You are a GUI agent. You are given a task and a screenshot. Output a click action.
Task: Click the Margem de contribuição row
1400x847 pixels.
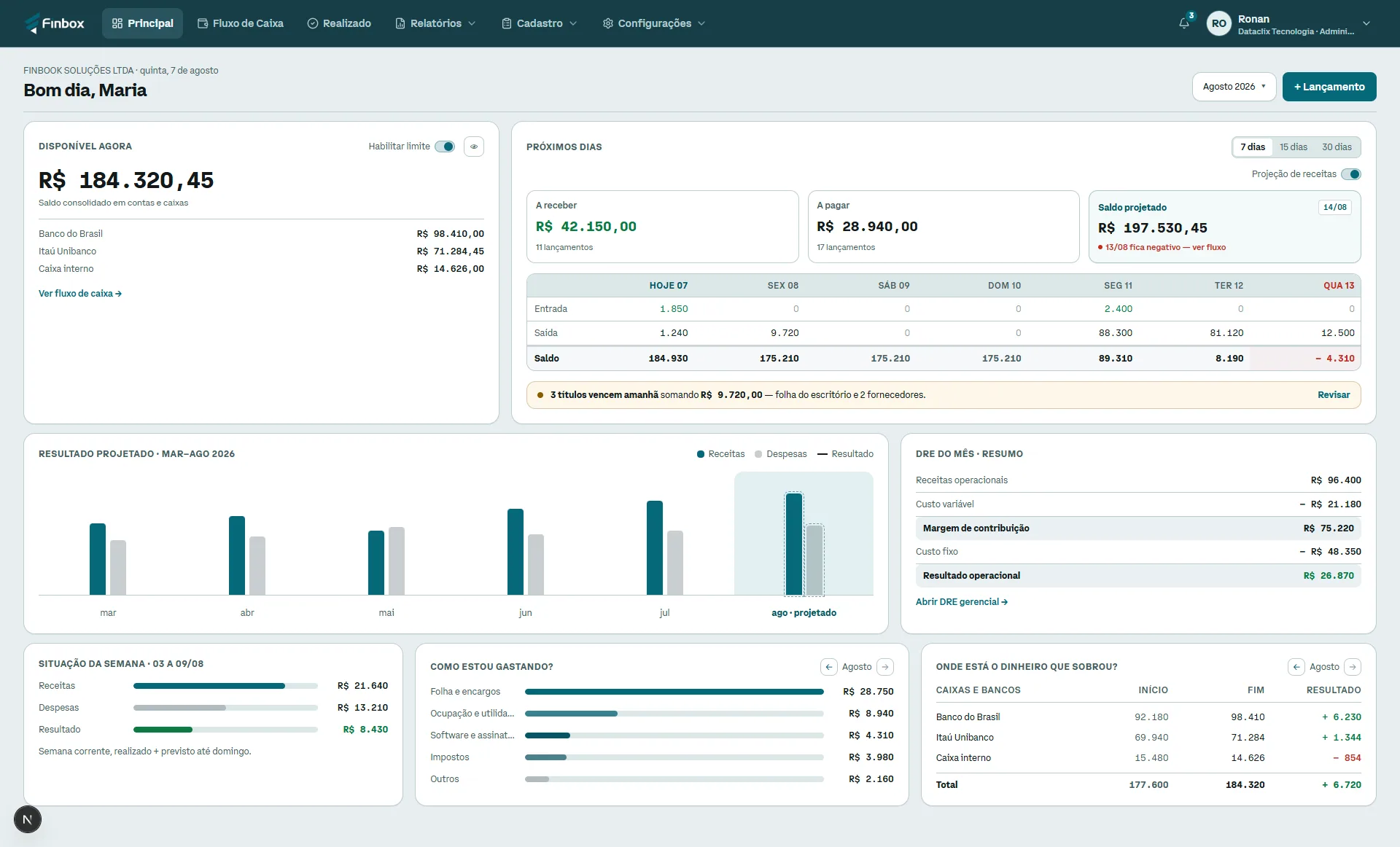[1138, 528]
